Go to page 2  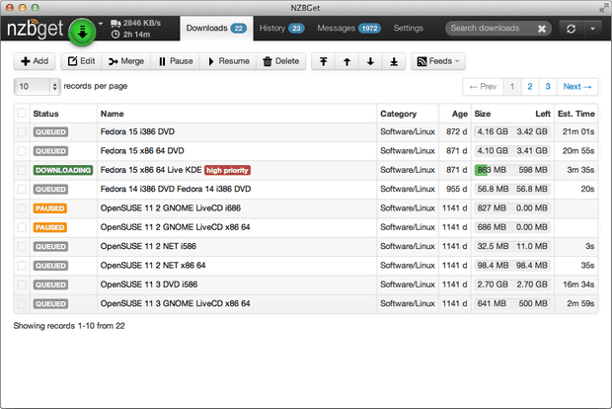(x=530, y=87)
